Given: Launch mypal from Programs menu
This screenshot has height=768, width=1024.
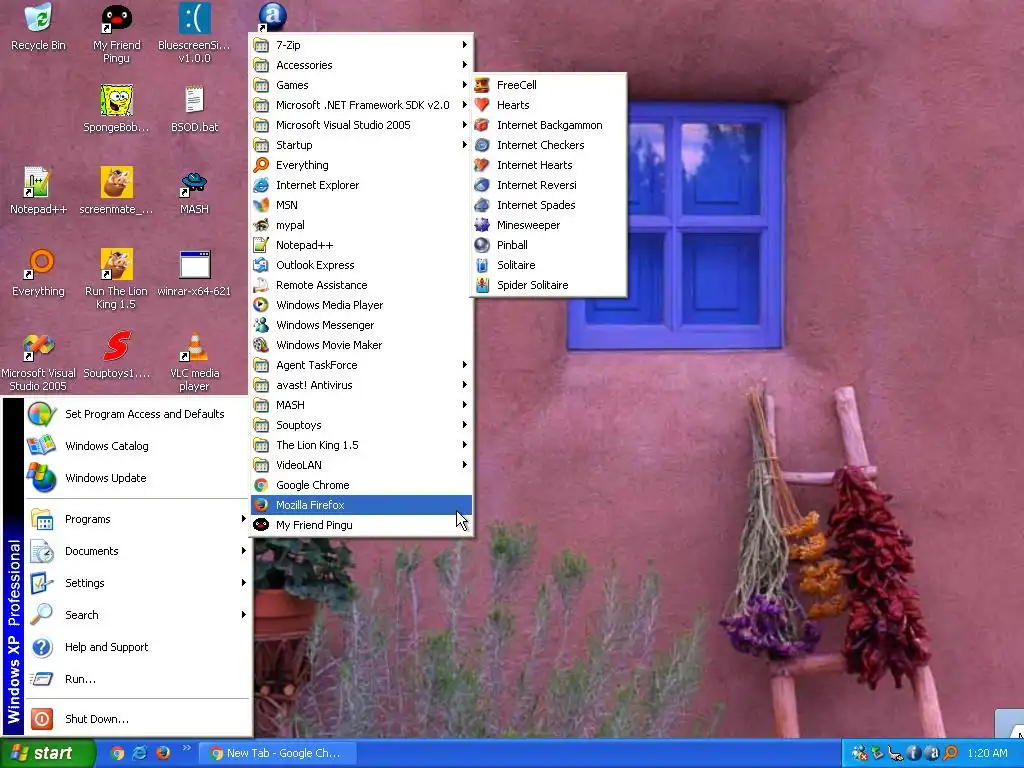Looking at the screenshot, I should click(361, 225).
